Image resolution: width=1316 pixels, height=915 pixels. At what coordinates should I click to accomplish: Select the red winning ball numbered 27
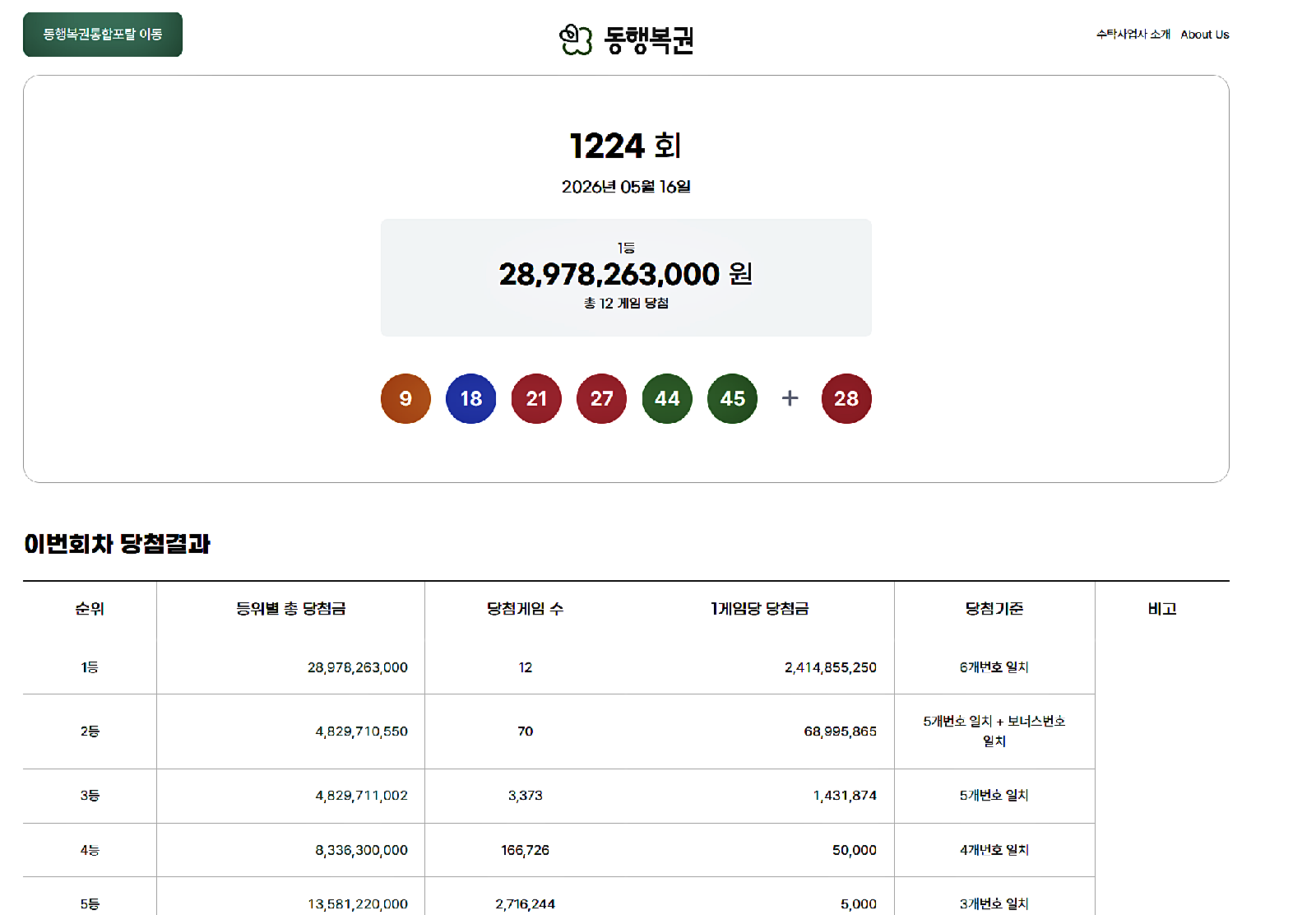602,399
